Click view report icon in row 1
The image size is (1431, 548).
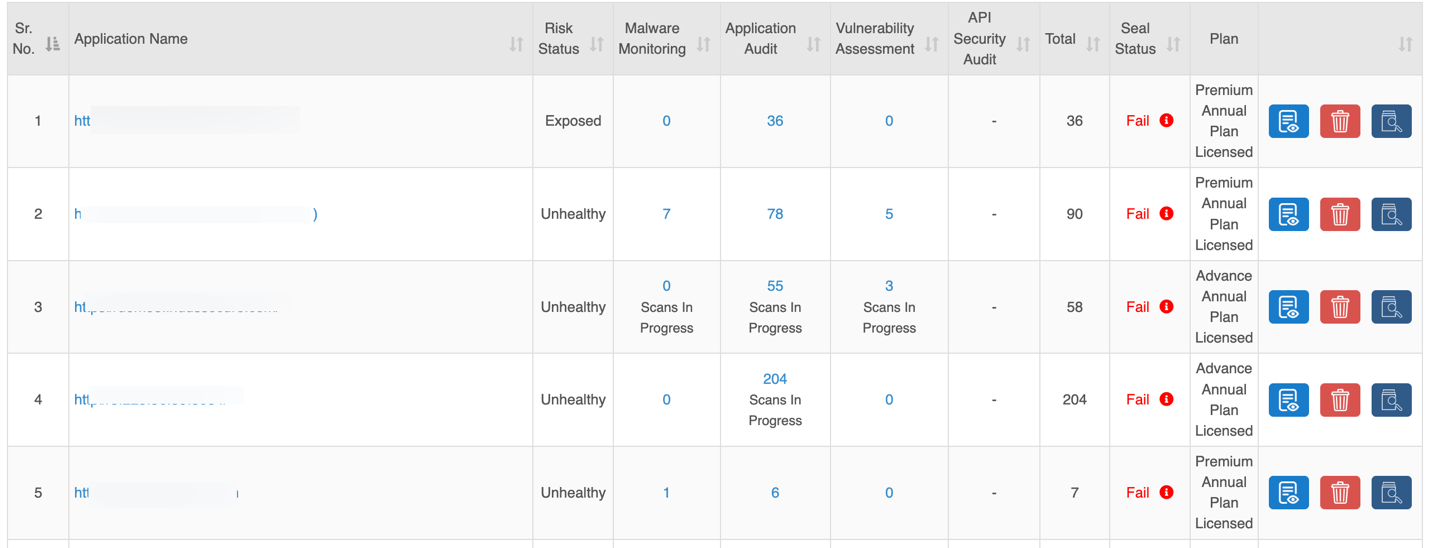pos(1288,121)
